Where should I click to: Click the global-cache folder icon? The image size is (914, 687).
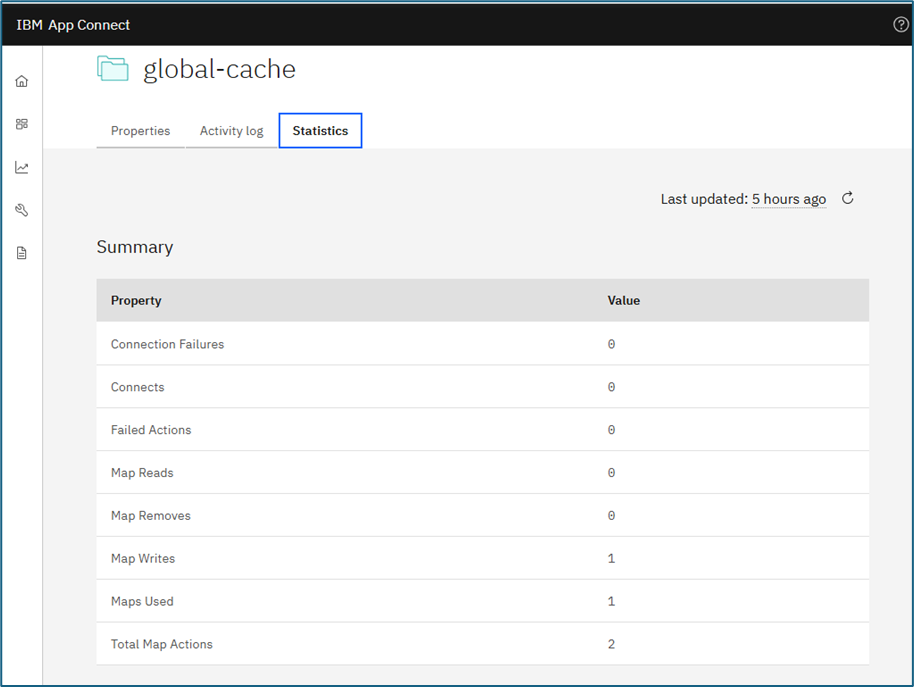pyautogui.click(x=114, y=68)
